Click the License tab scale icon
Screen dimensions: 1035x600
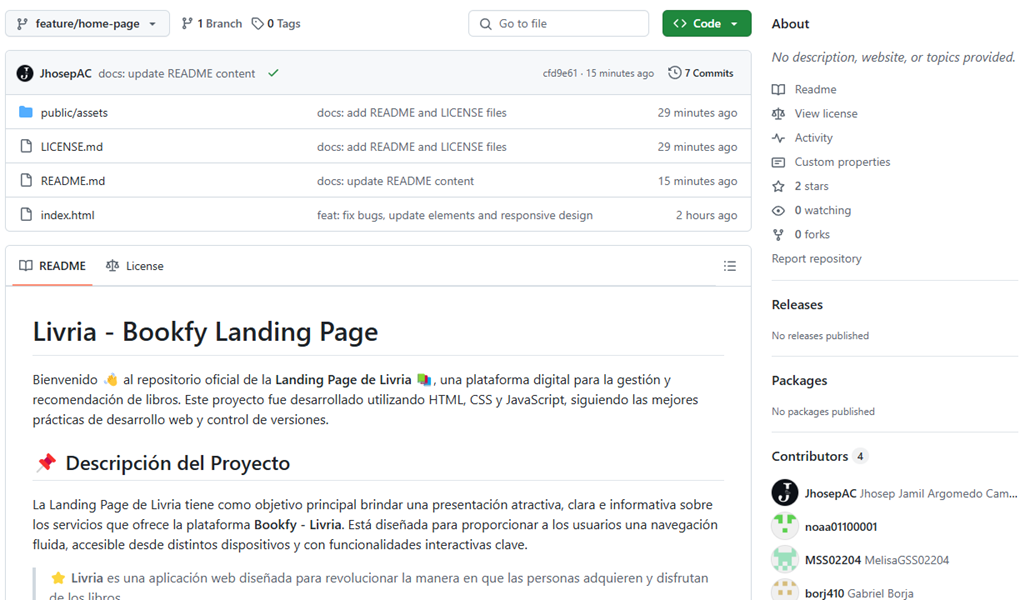112,265
